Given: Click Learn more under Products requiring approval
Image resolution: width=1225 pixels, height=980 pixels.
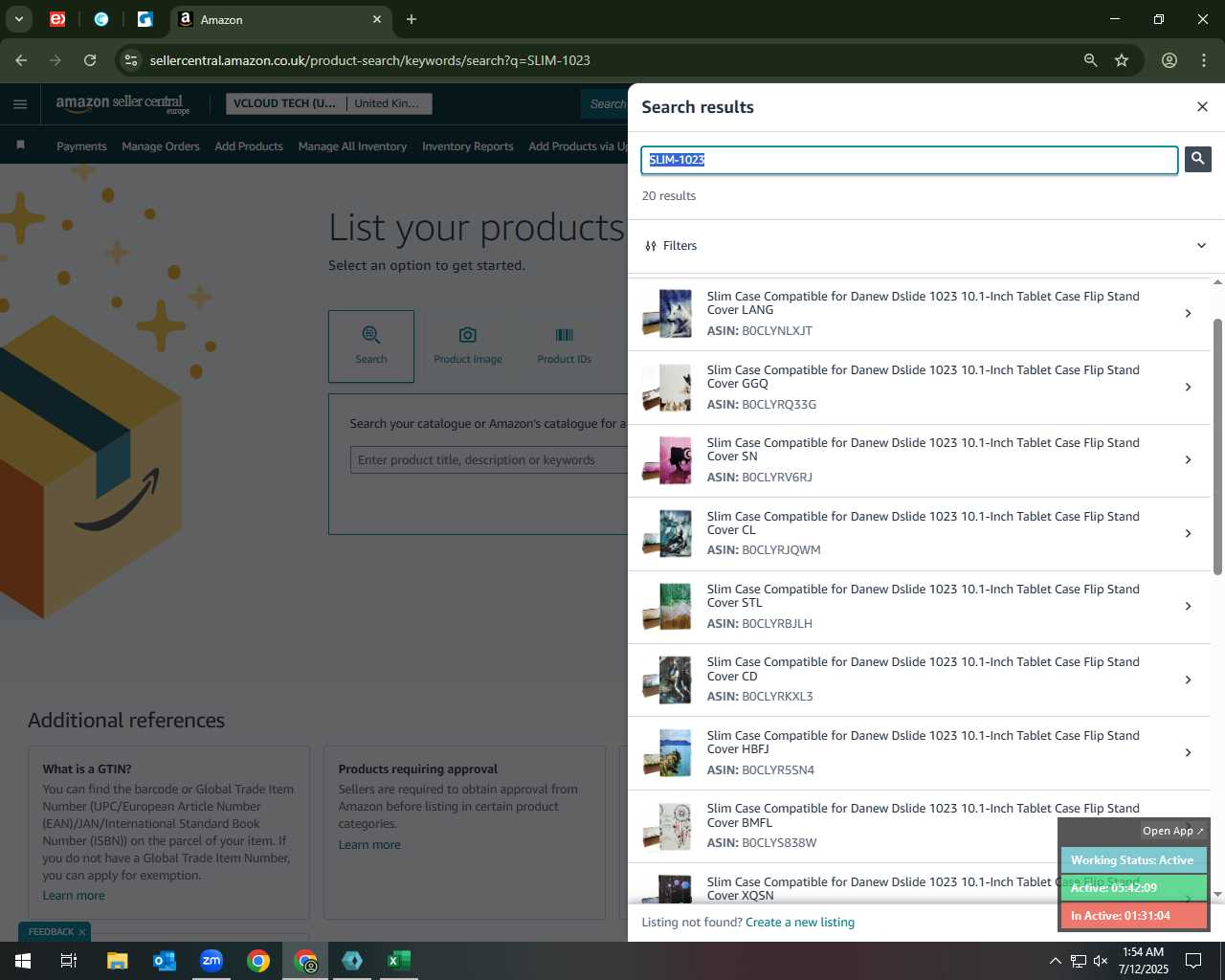Looking at the screenshot, I should 369,845.
